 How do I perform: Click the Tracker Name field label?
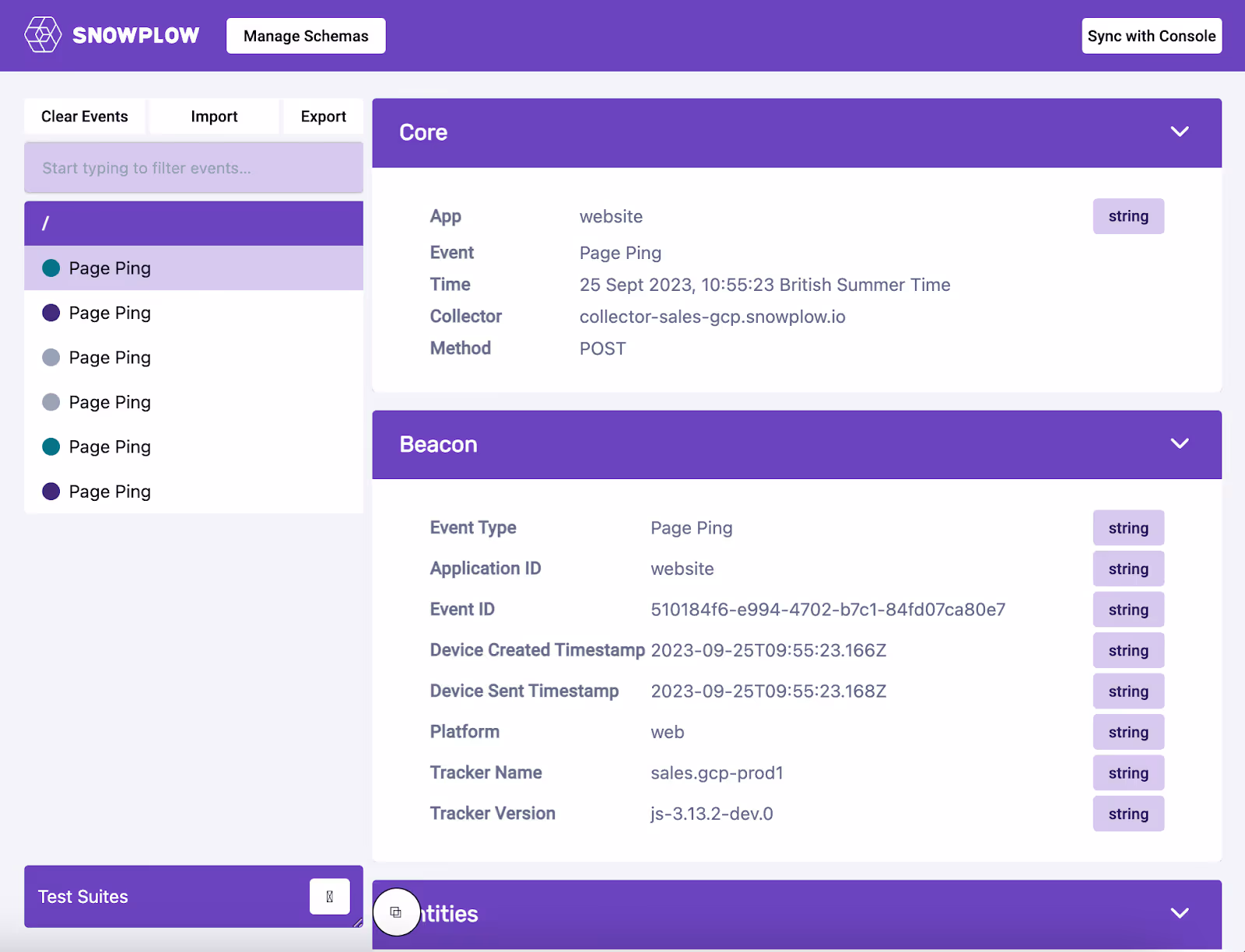pyautogui.click(x=486, y=773)
